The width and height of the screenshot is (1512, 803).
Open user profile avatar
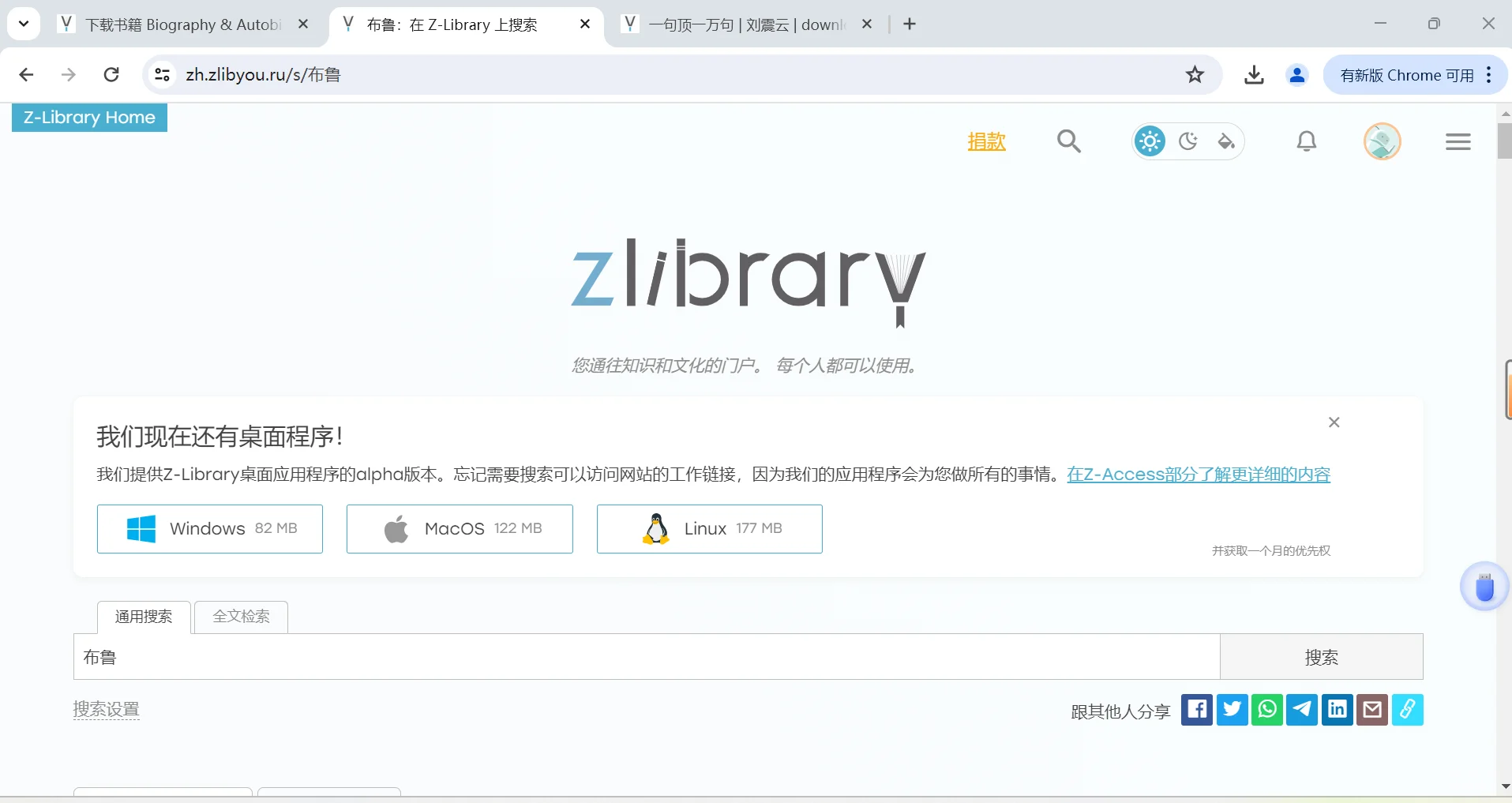click(1382, 141)
